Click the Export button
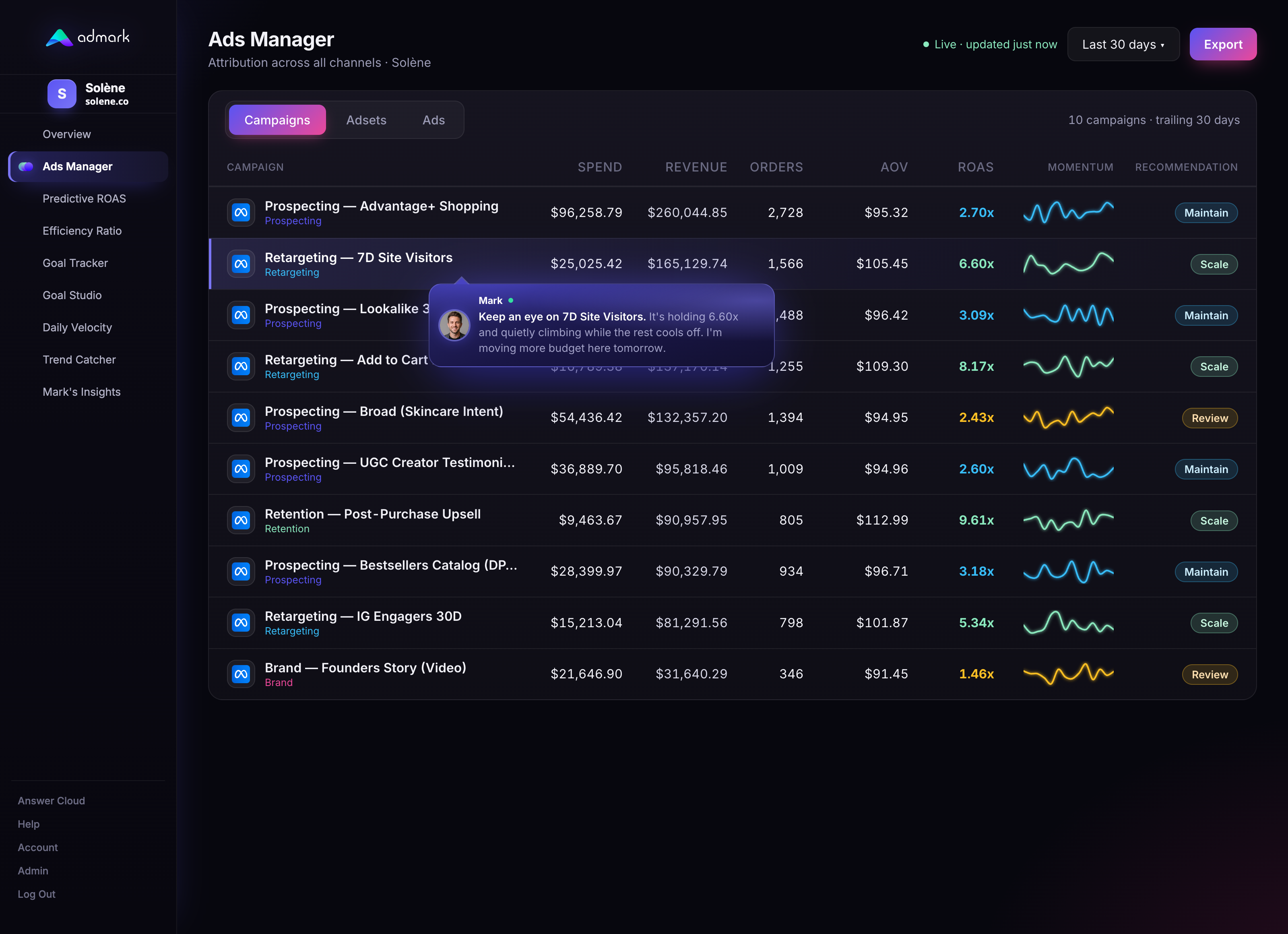Viewport: 1288px width, 934px height. [x=1223, y=44]
